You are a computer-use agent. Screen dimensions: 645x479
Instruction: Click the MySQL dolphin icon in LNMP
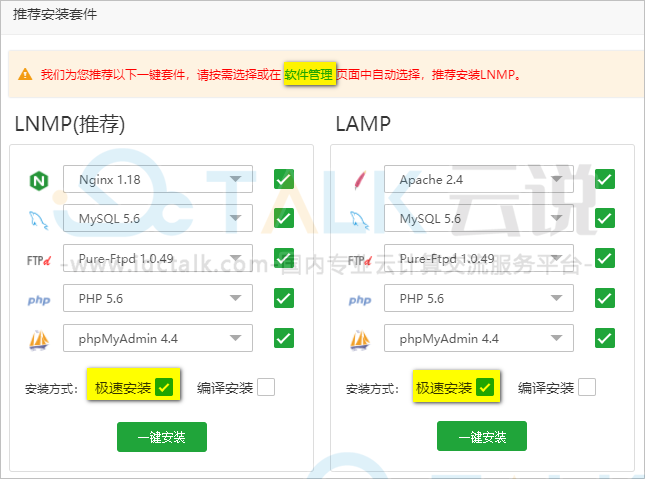(39, 220)
